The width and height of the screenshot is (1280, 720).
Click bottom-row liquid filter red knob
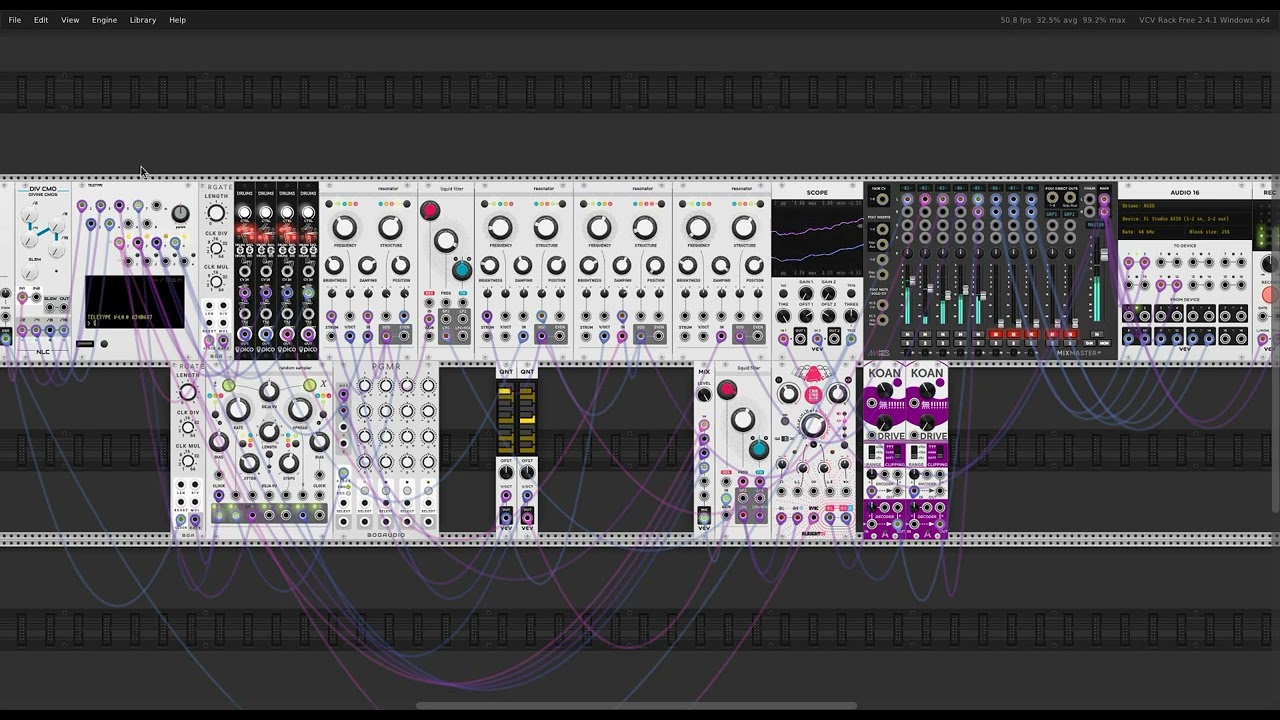(727, 390)
